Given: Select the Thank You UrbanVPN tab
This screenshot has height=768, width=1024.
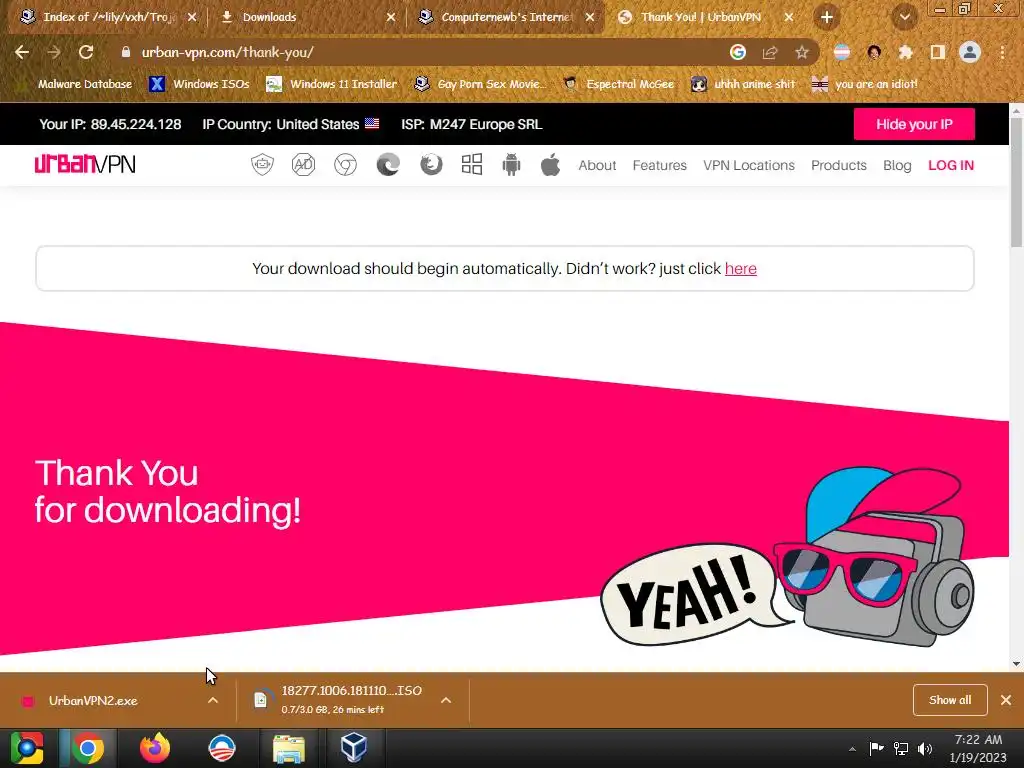Looking at the screenshot, I should point(705,17).
